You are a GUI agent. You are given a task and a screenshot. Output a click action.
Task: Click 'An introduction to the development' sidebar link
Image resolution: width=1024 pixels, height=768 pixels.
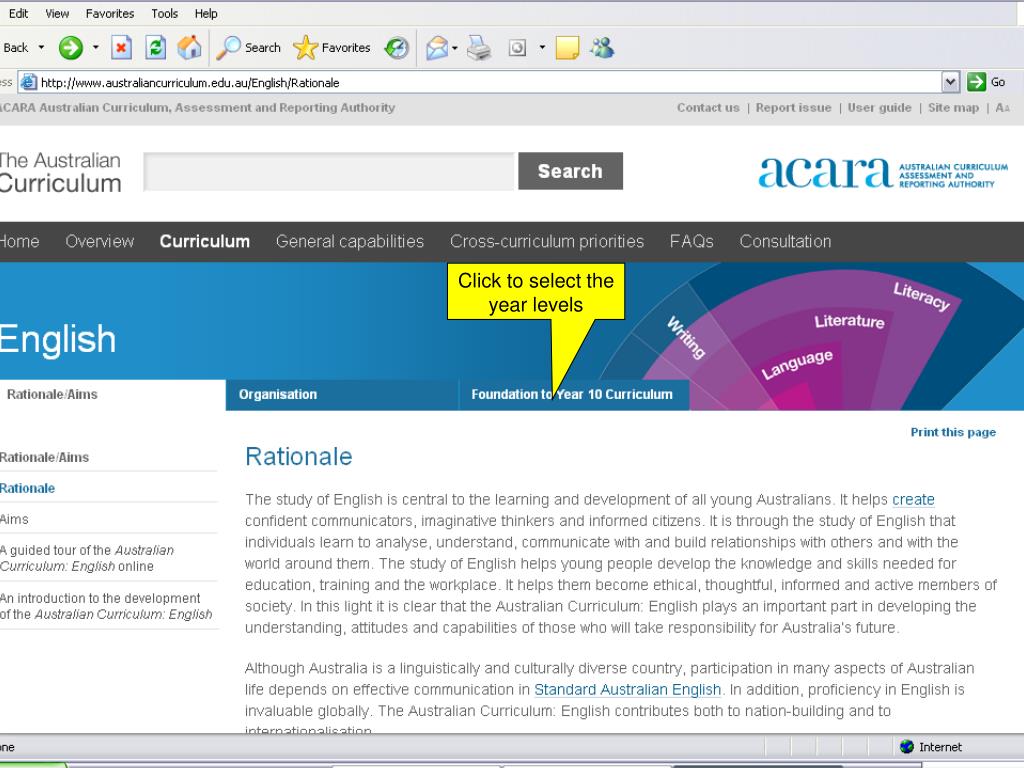[x=106, y=606]
